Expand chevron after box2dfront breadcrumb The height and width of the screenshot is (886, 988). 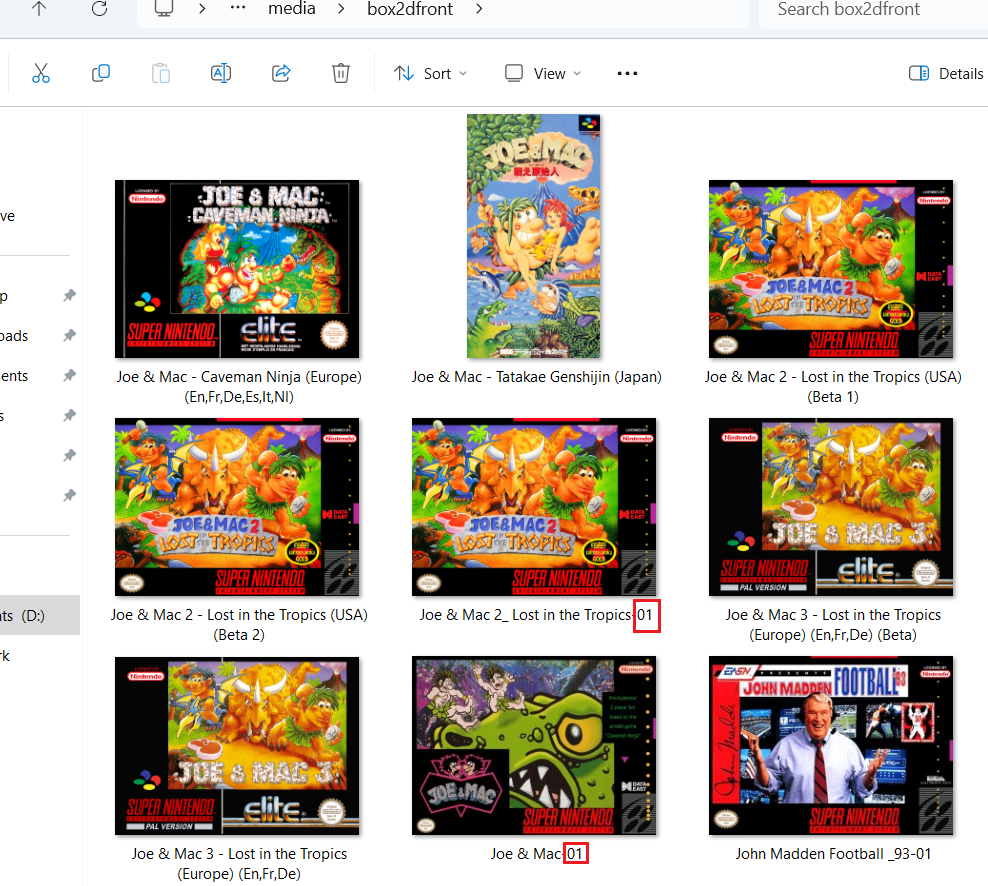coord(479,9)
